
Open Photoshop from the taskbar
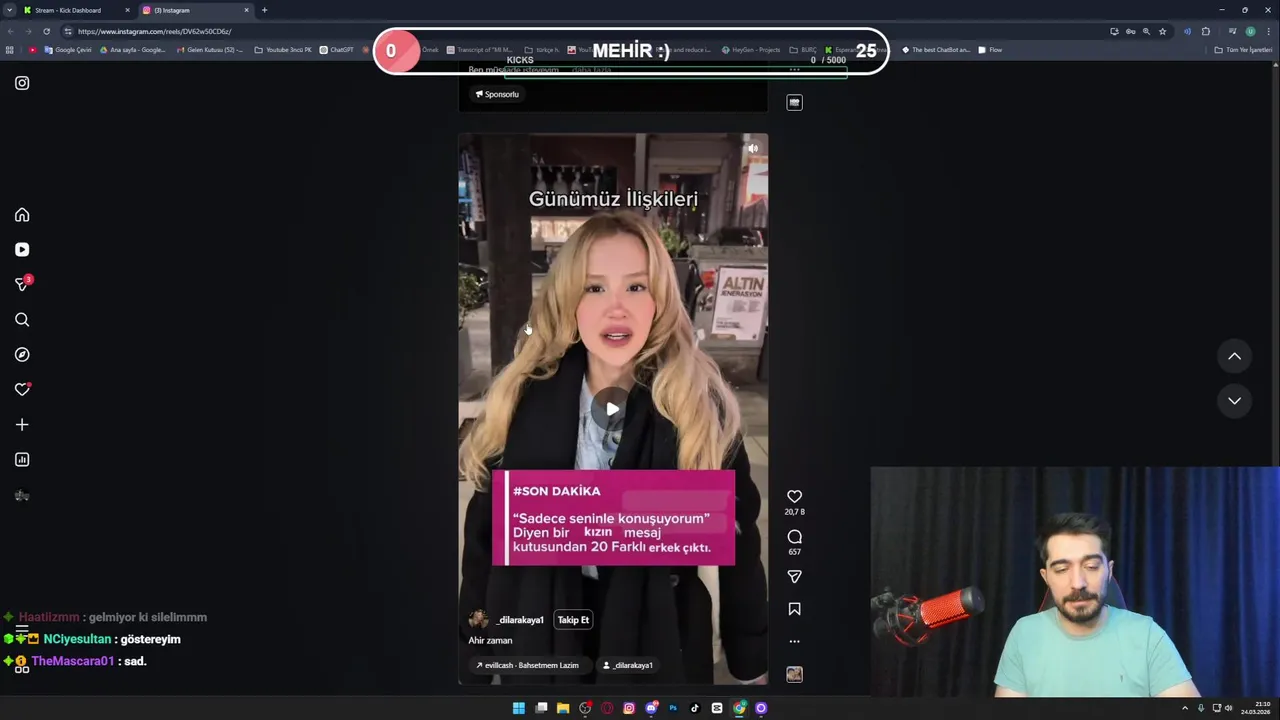point(673,708)
